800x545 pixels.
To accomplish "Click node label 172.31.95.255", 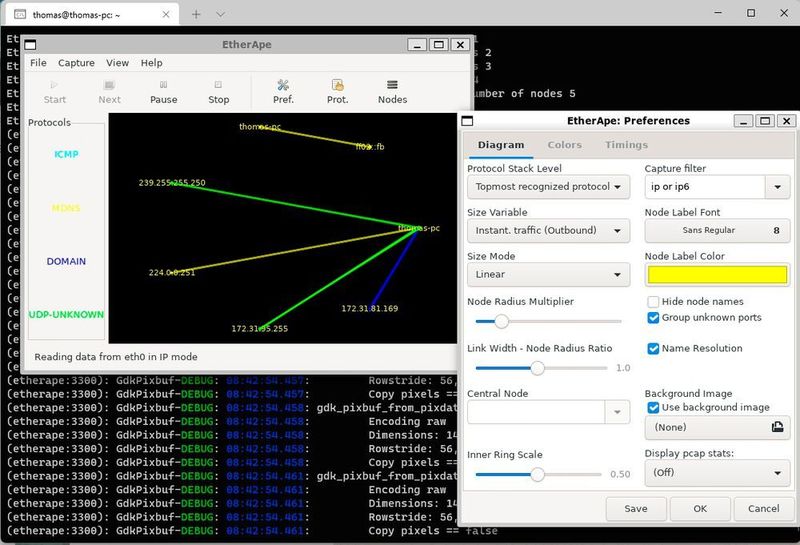I will click(260, 329).
